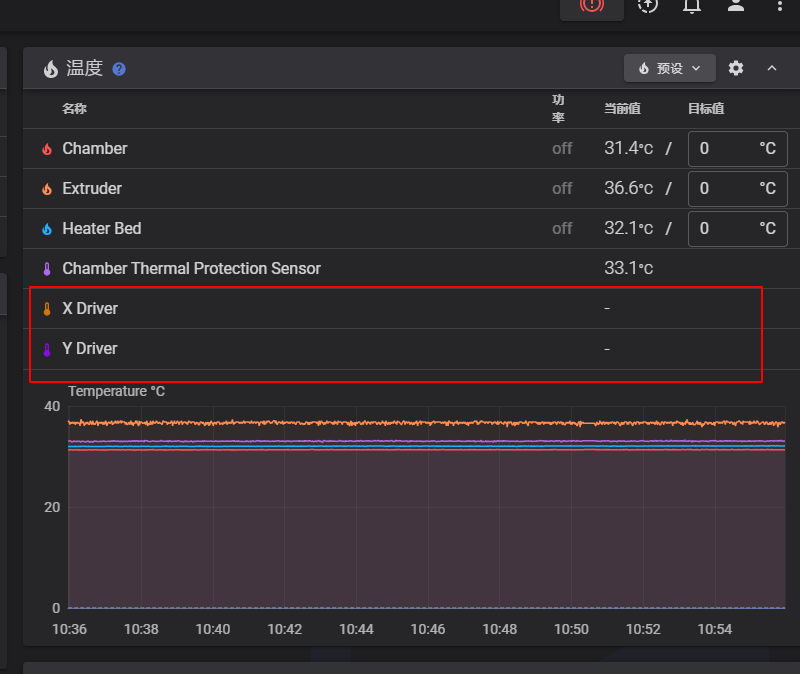Click the Heater Bed blue flame icon

coord(47,229)
